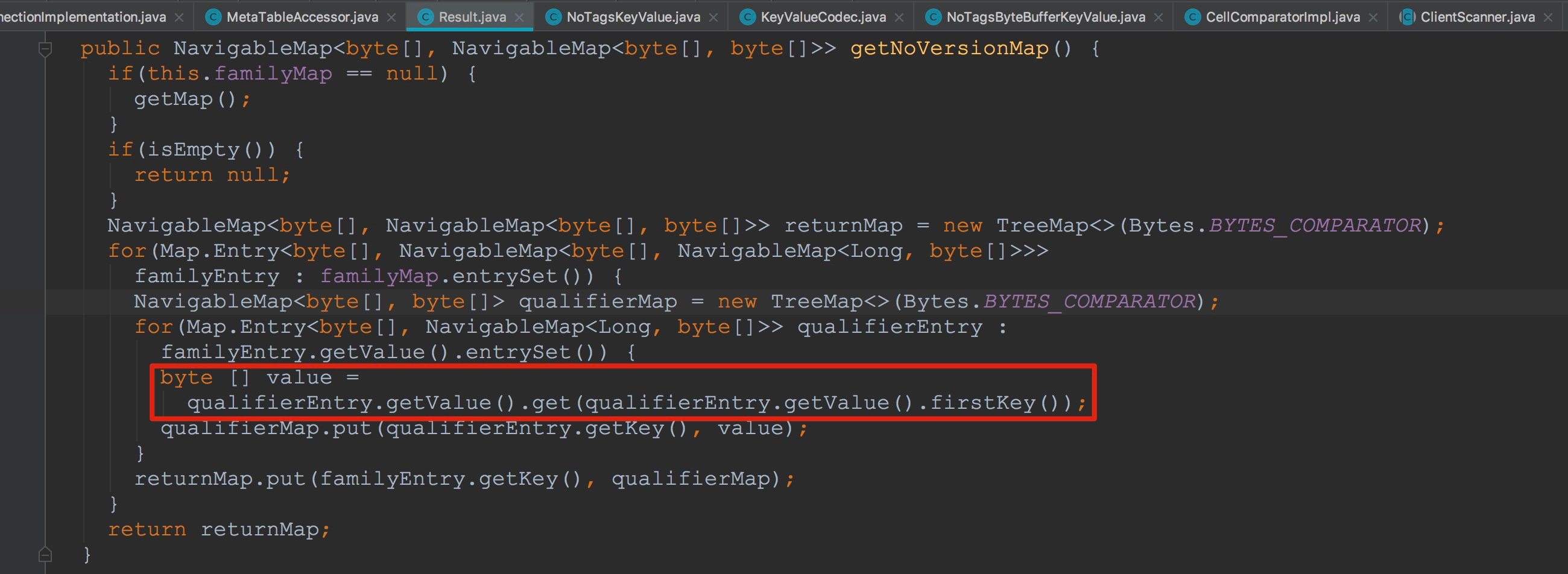Click the class icon on MetaTableAccessor.java tab
The image size is (1568, 574).
click(213, 17)
